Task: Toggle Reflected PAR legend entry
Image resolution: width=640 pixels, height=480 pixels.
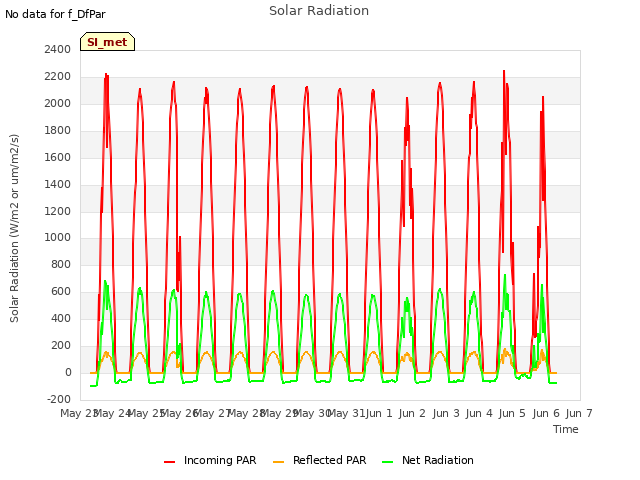Action: pyautogui.click(x=320, y=460)
